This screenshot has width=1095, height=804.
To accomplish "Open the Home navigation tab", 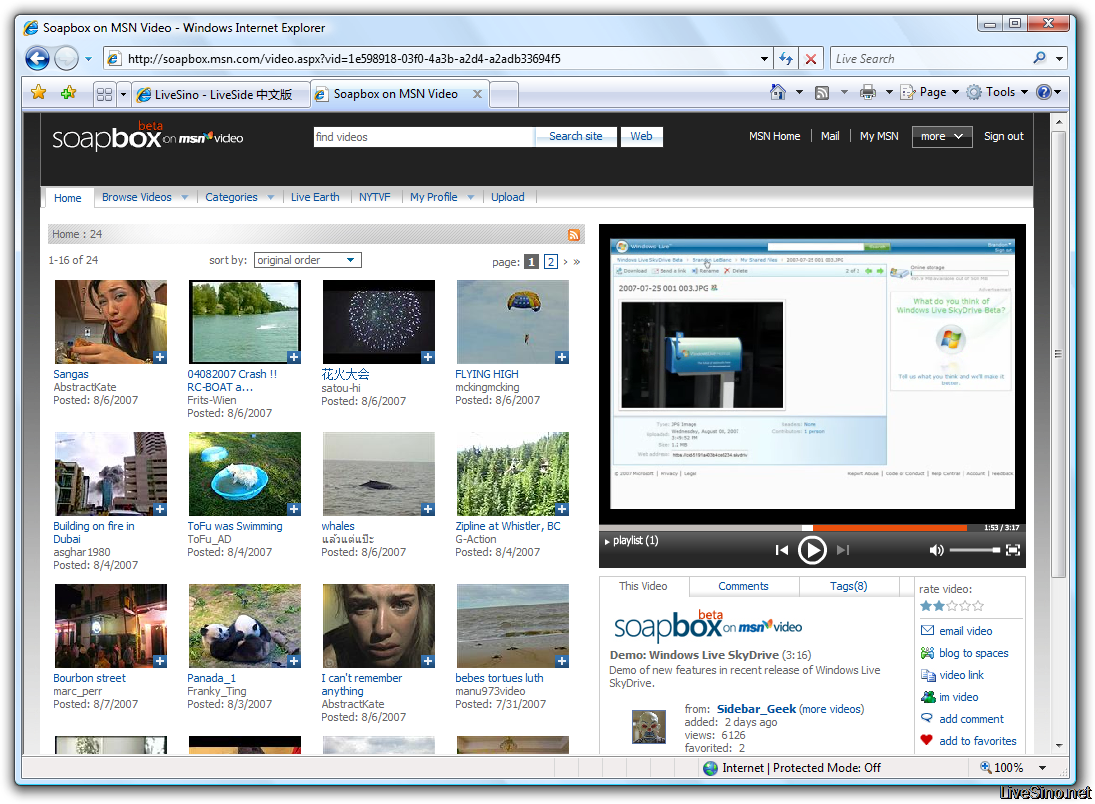I will pyautogui.click(x=68, y=198).
